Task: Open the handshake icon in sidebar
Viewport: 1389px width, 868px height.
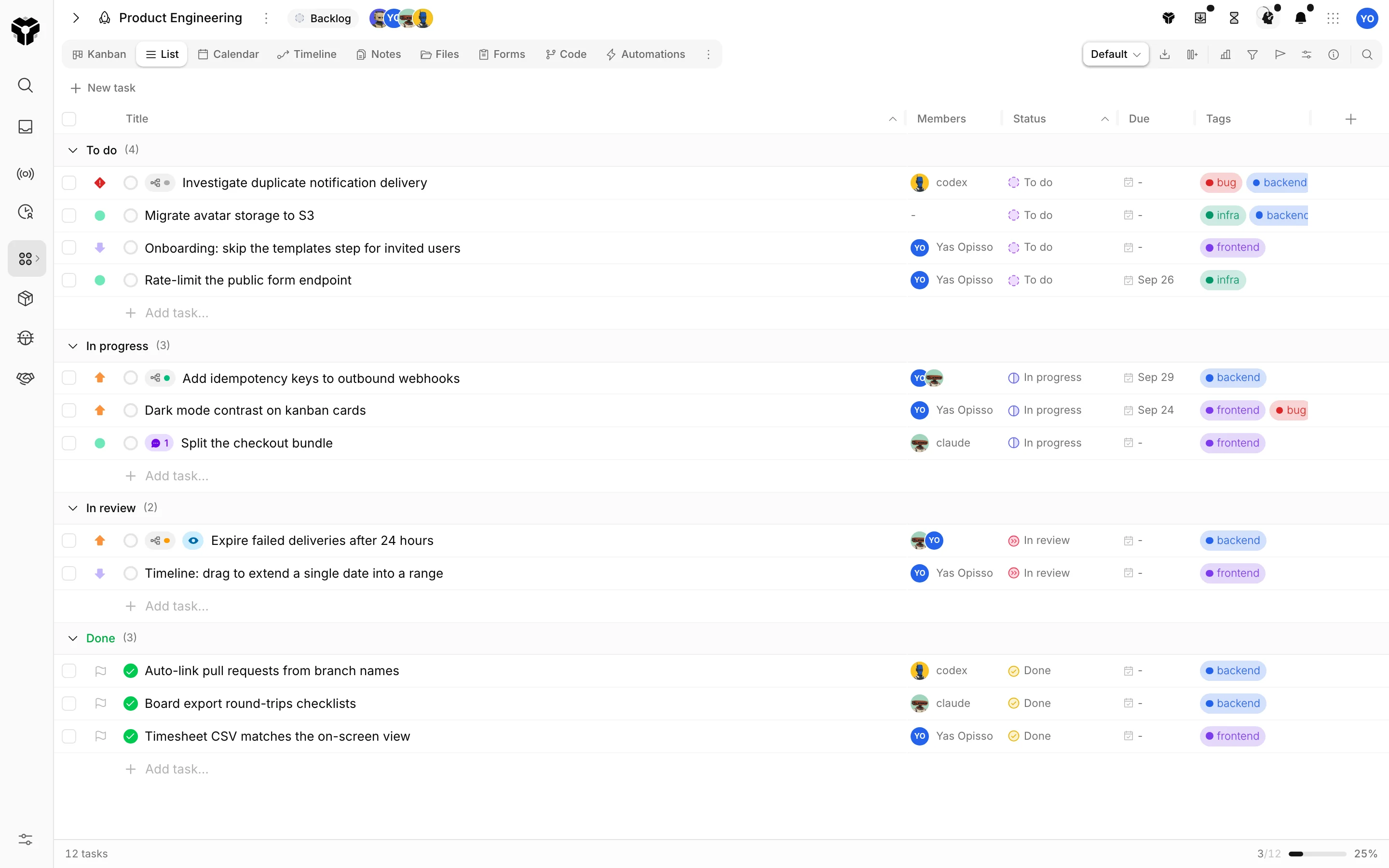Action: point(25,379)
